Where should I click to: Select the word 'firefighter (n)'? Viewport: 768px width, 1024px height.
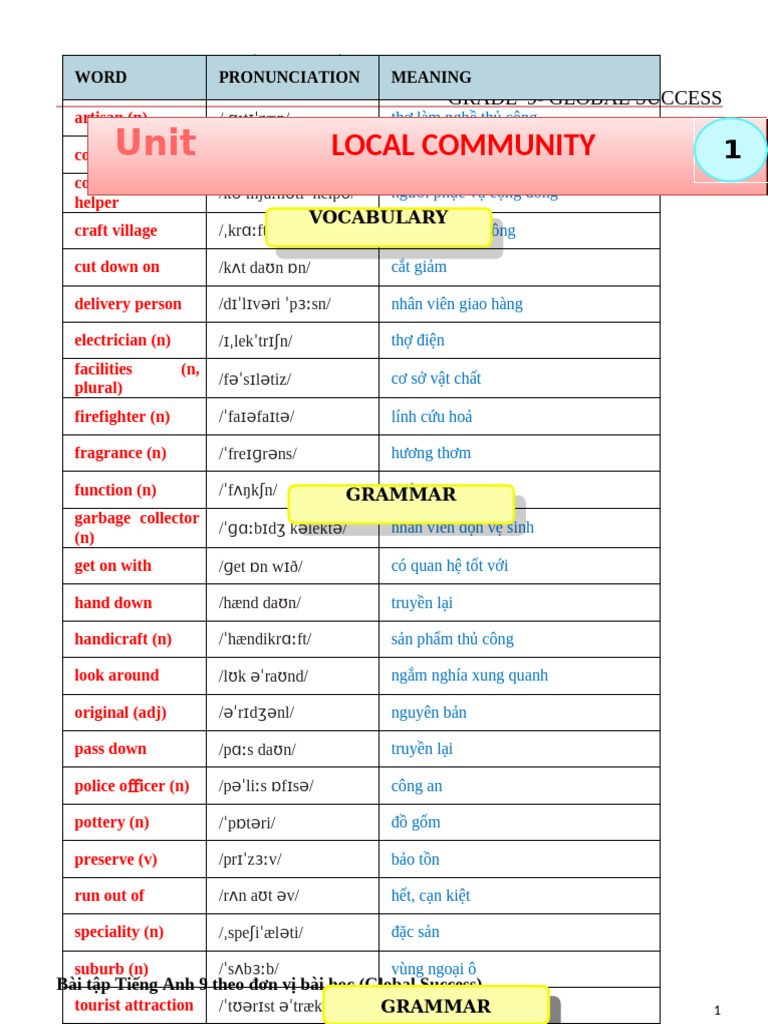(122, 417)
